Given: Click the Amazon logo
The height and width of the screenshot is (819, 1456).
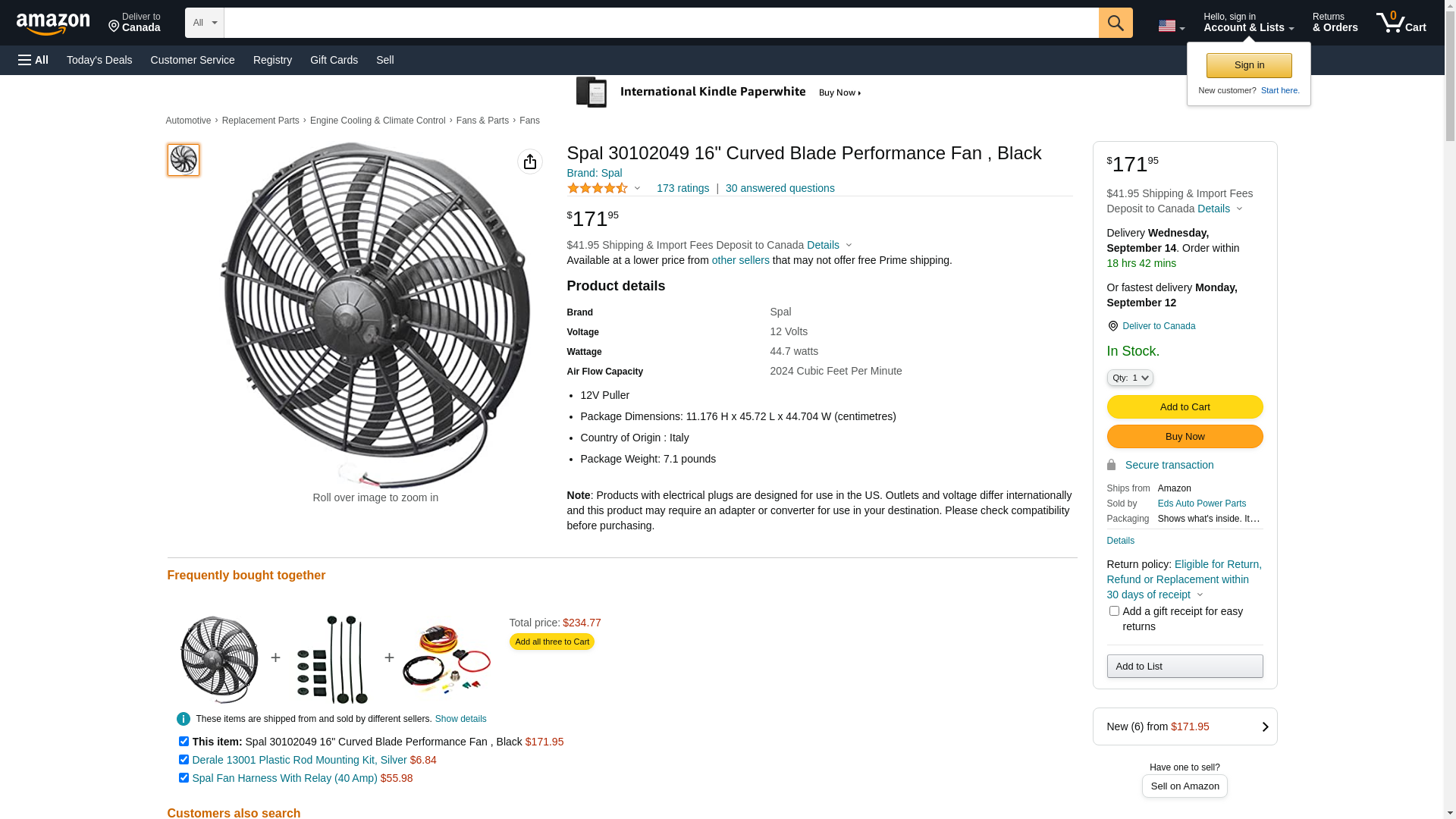Looking at the screenshot, I should coord(53,24).
